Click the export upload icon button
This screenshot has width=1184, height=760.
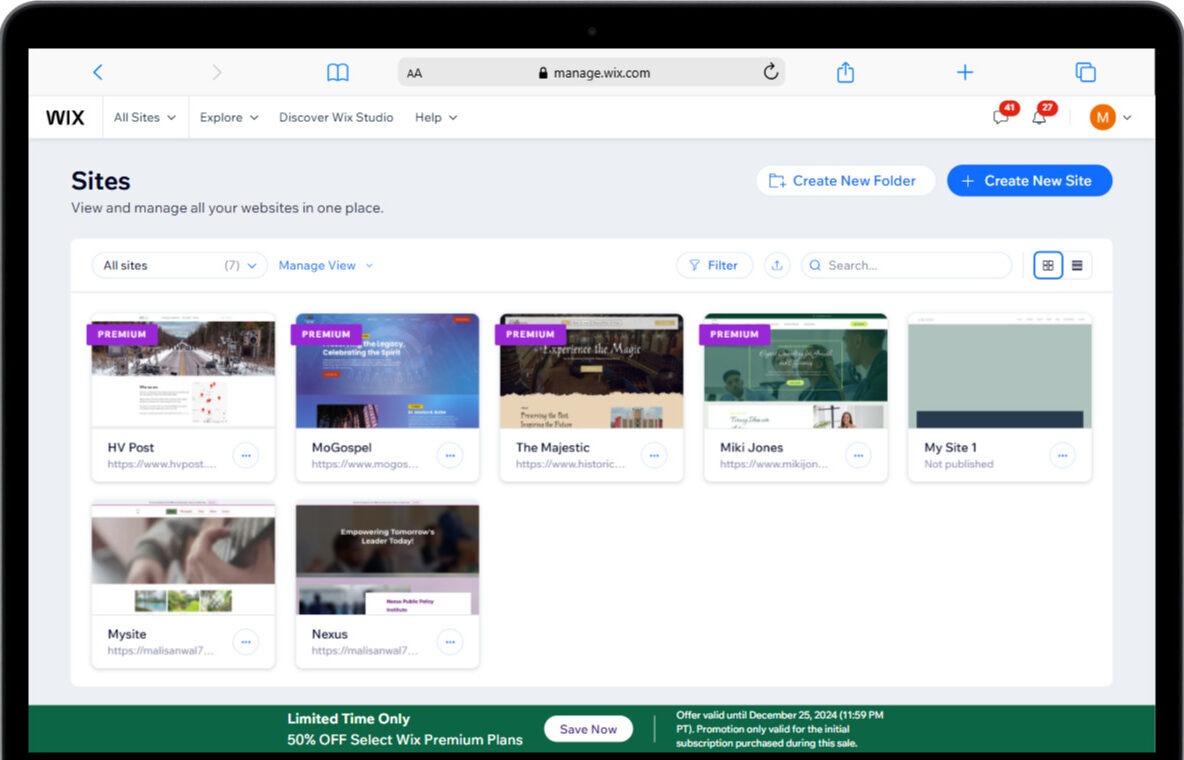click(x=777, y=265)
